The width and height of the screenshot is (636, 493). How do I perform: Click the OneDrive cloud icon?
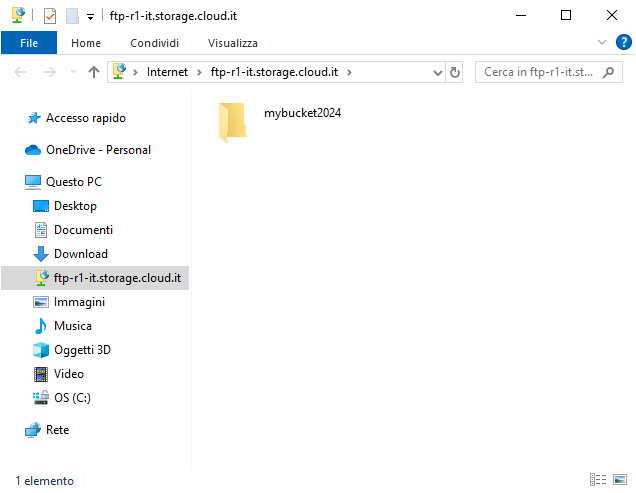pyautogui.click(x=33, y=151)
